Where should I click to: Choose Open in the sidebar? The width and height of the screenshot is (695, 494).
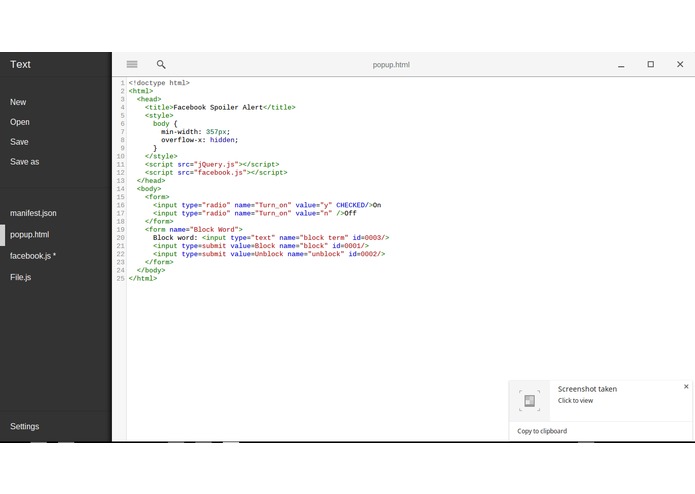point(20,122)
